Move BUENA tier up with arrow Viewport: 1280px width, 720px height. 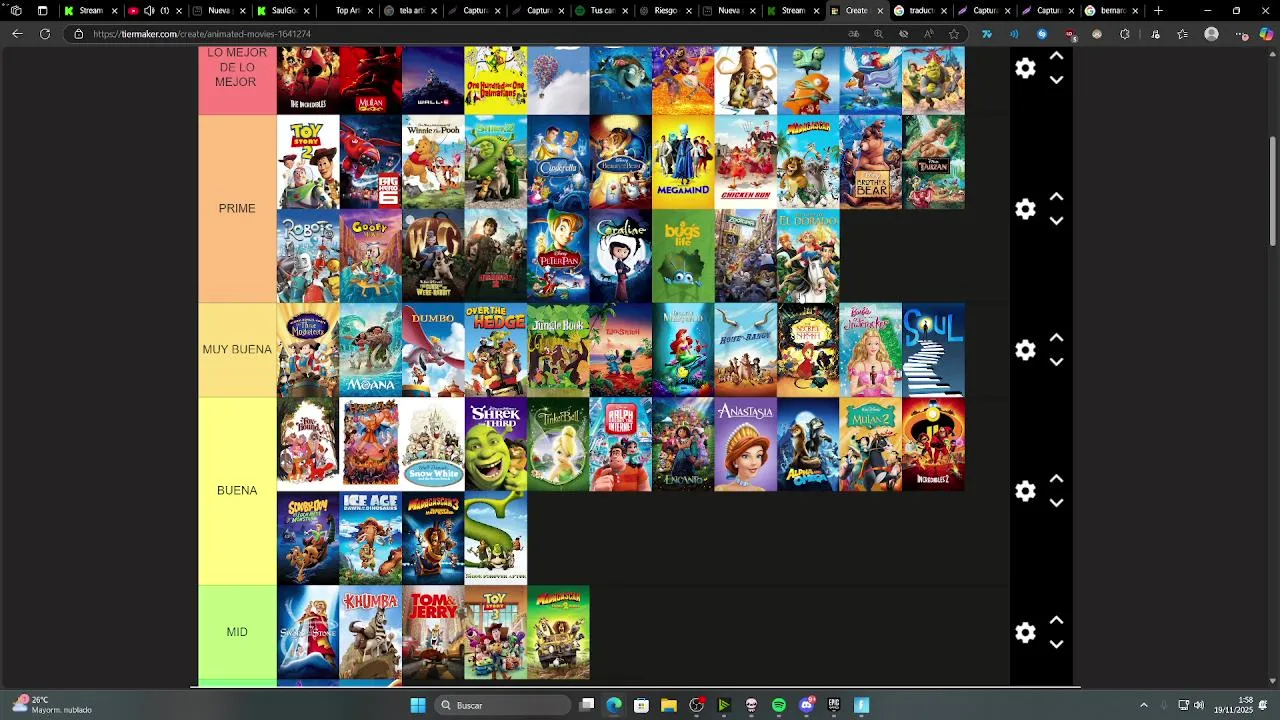click(x=1056, y=479)
